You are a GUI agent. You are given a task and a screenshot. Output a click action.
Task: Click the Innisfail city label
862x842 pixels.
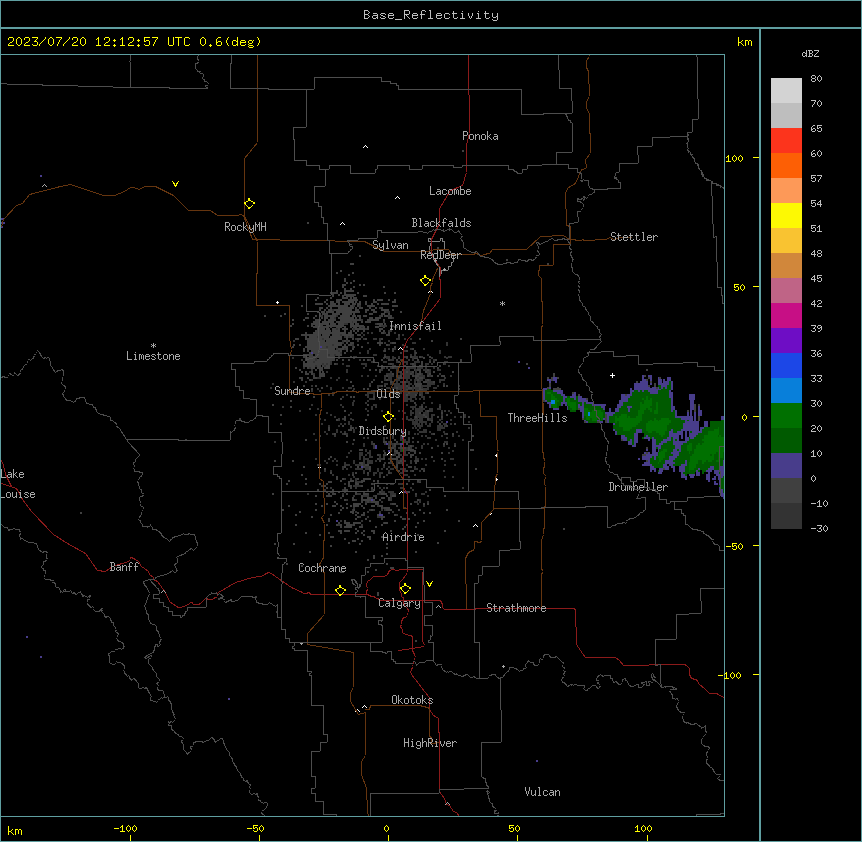415,326
